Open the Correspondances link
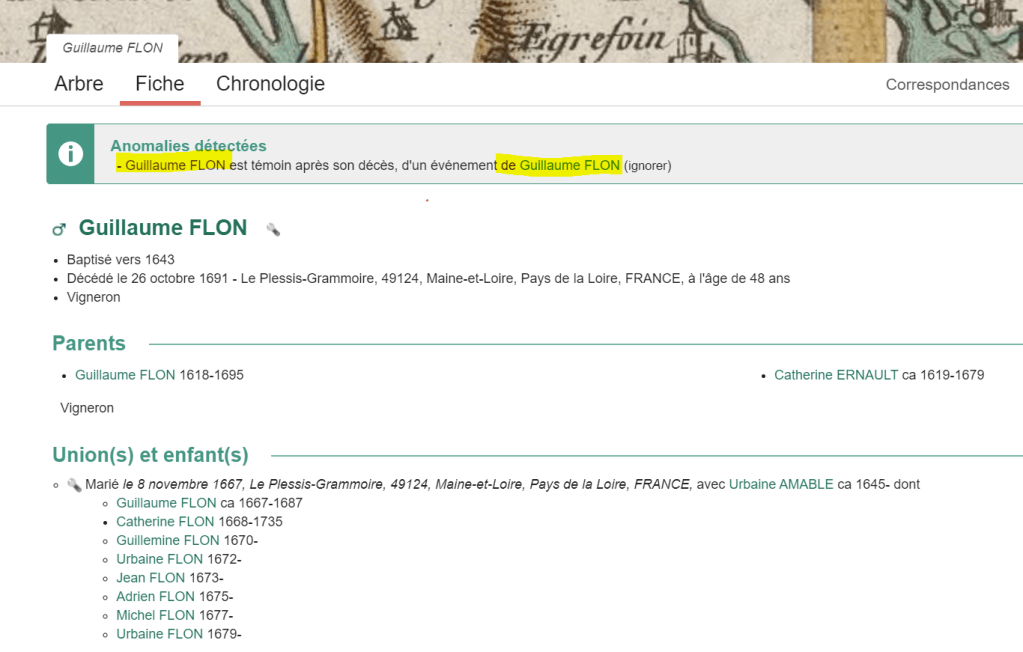Viewport: 1023px width, 652px height. point(947,85)
